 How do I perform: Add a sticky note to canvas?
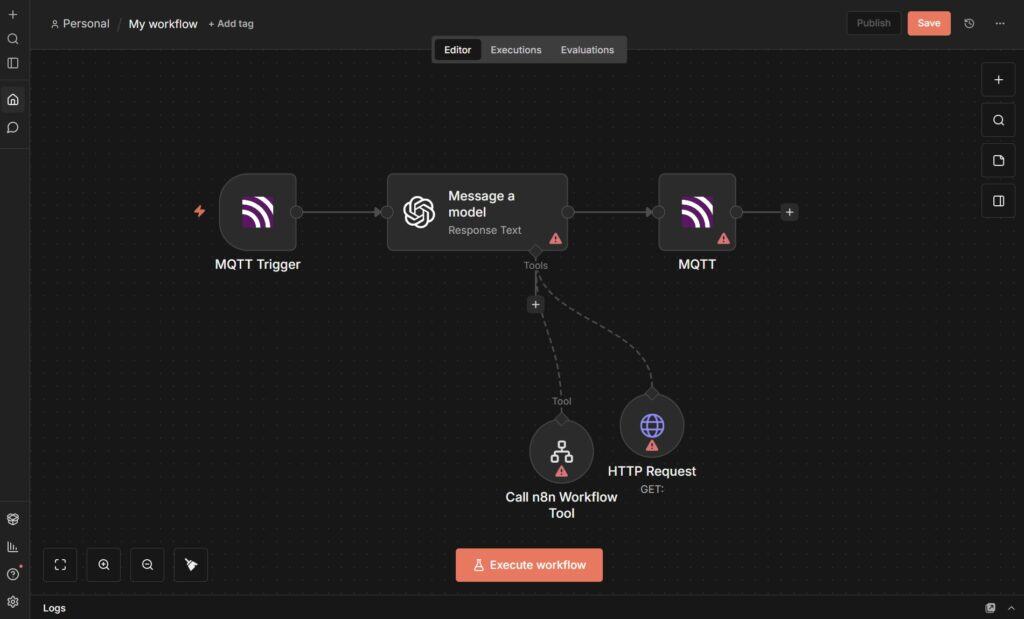[998, 160]
